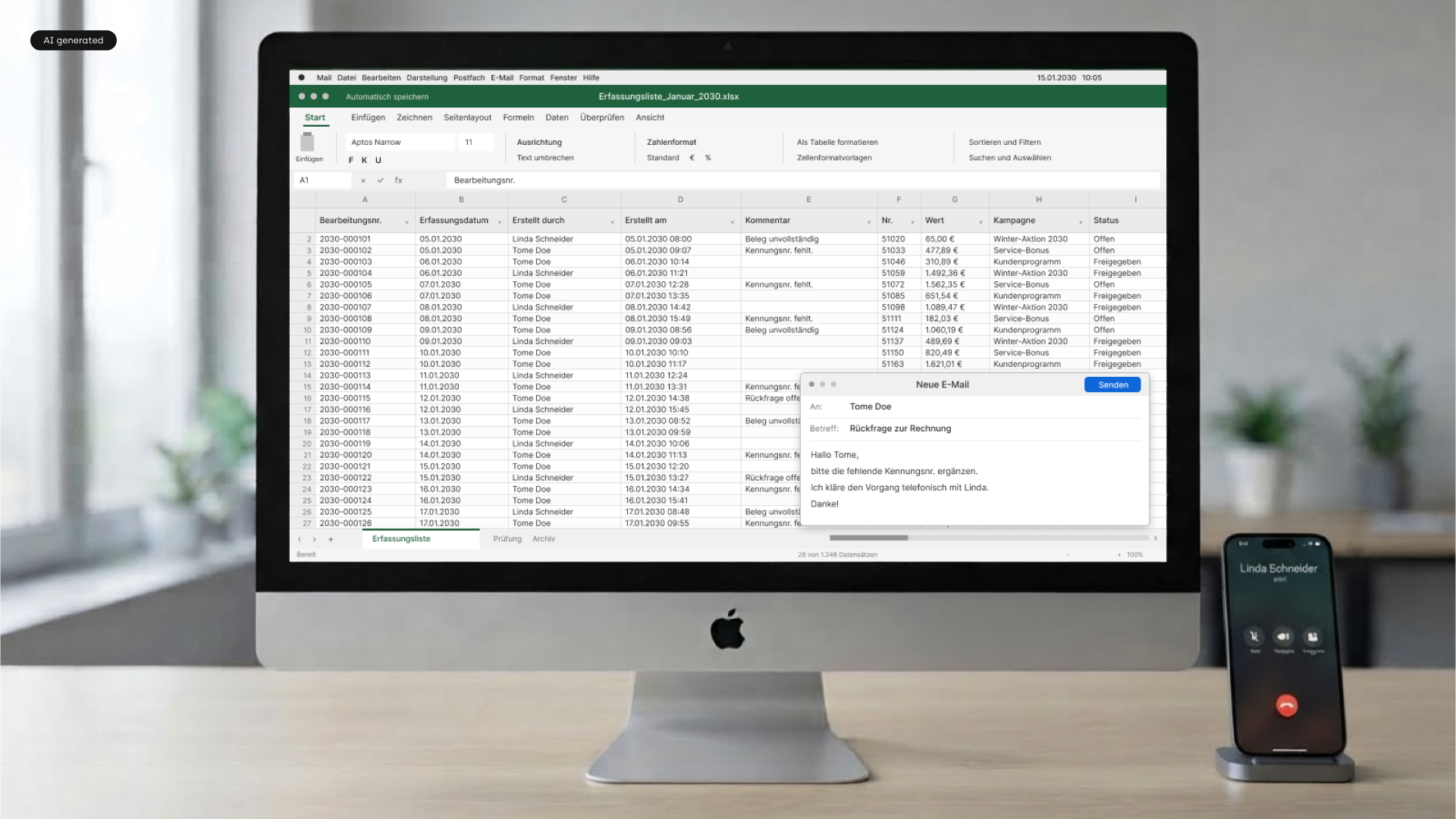Click the right arrow of the horizontal scrollbar
The height and width of the screenshot is (819, 1456).
[x=1155, y=538]
